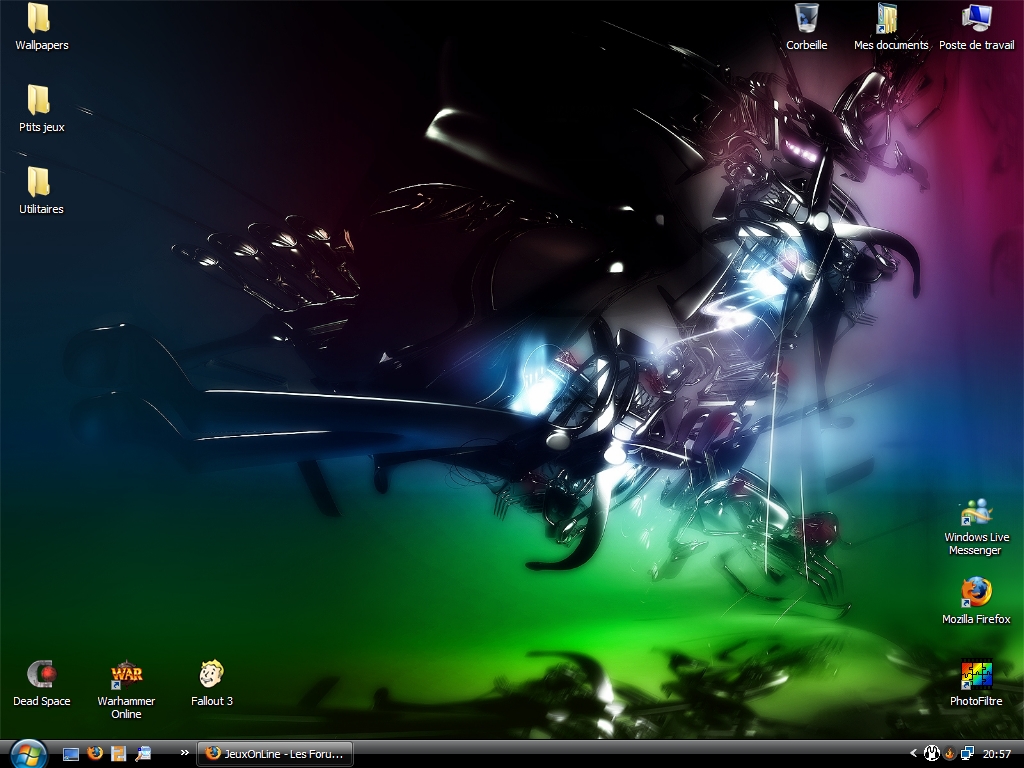Click the 'Windows Live Messenger' label text

(976, 543)
